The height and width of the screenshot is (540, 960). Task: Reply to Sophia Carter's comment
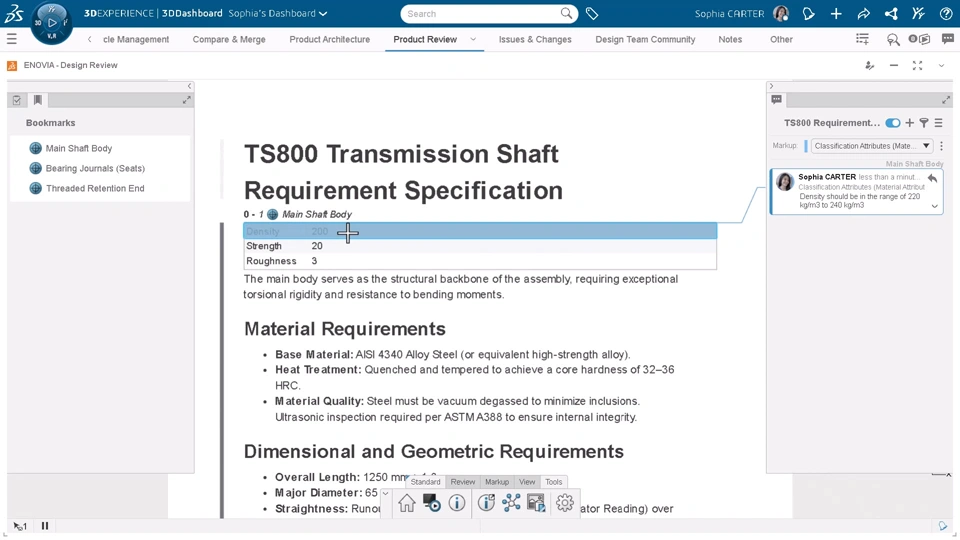[x=932, y=178]
